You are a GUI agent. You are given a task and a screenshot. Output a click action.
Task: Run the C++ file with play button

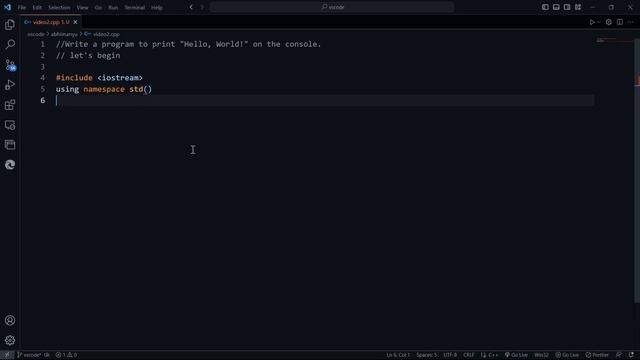pyautogui.click(x=592, y=22)
